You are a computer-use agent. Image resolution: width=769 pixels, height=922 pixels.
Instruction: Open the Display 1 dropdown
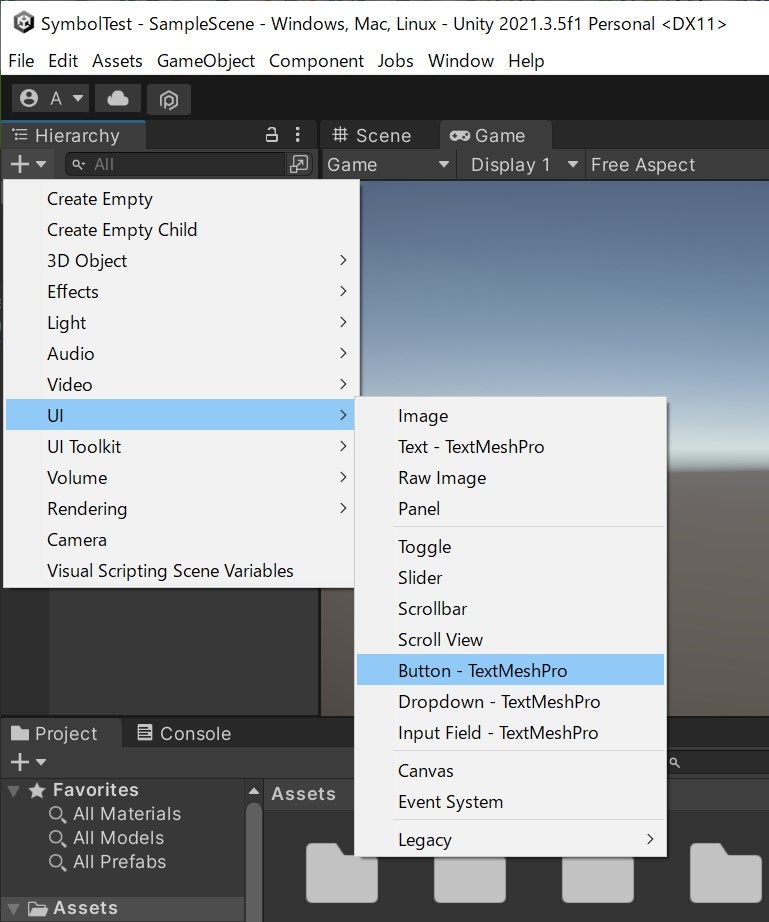pyautogui.click(x=523, y=165)
